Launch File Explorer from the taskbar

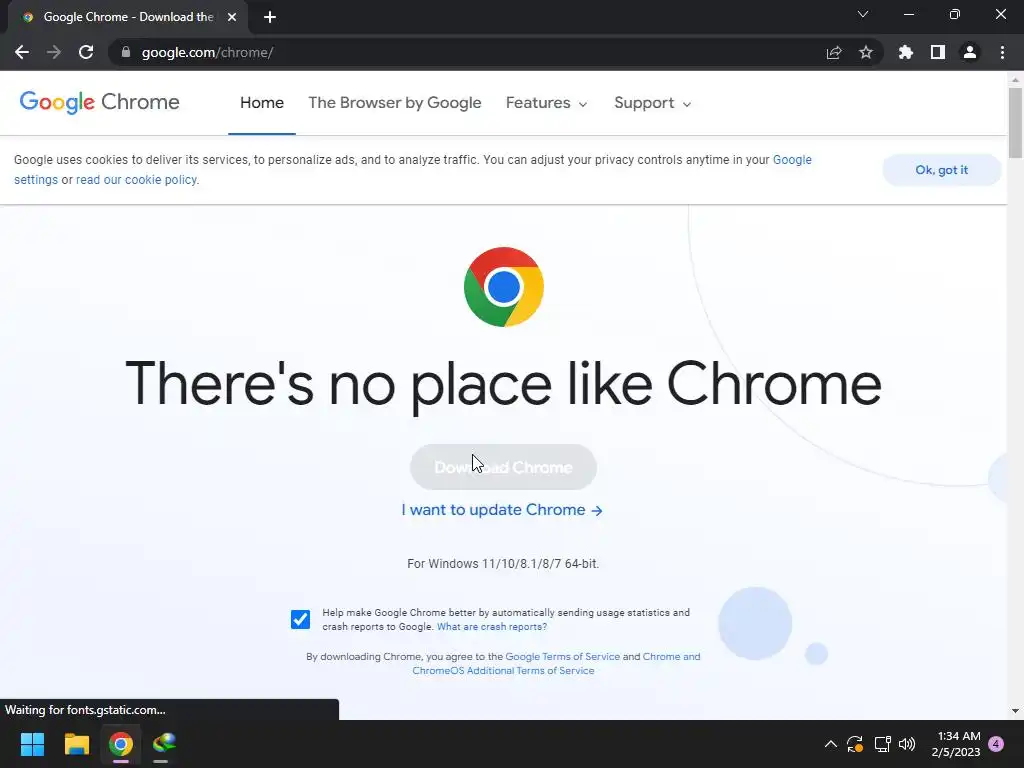[x=76, y=744]
